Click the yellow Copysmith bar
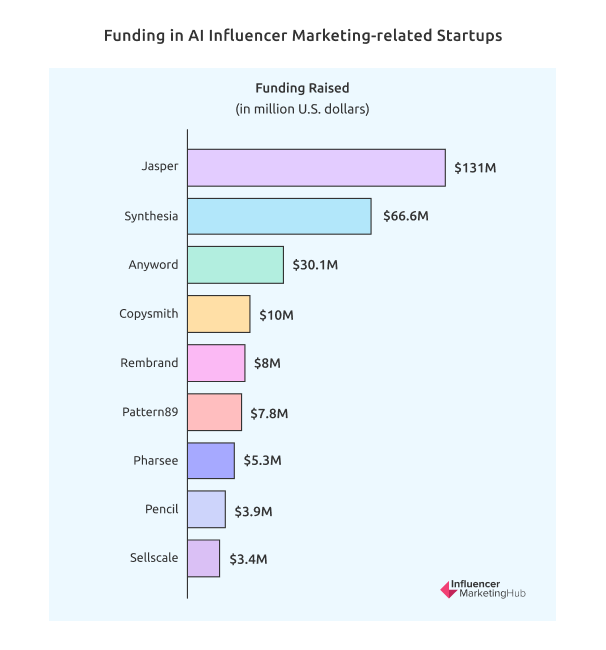The width and height of the screenshot is (606, 650). pos(219,314)
